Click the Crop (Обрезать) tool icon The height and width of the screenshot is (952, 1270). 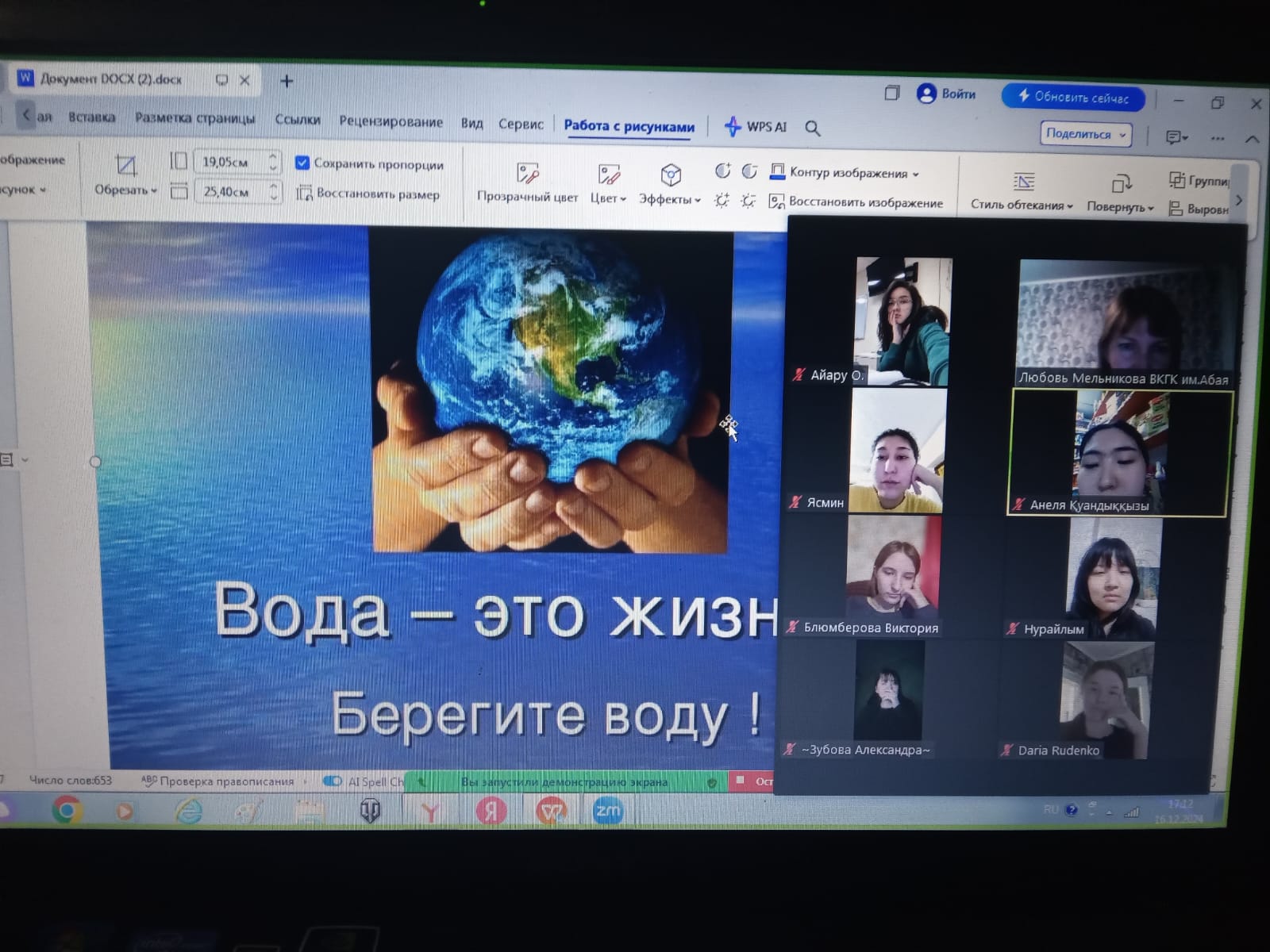[125, 166]
